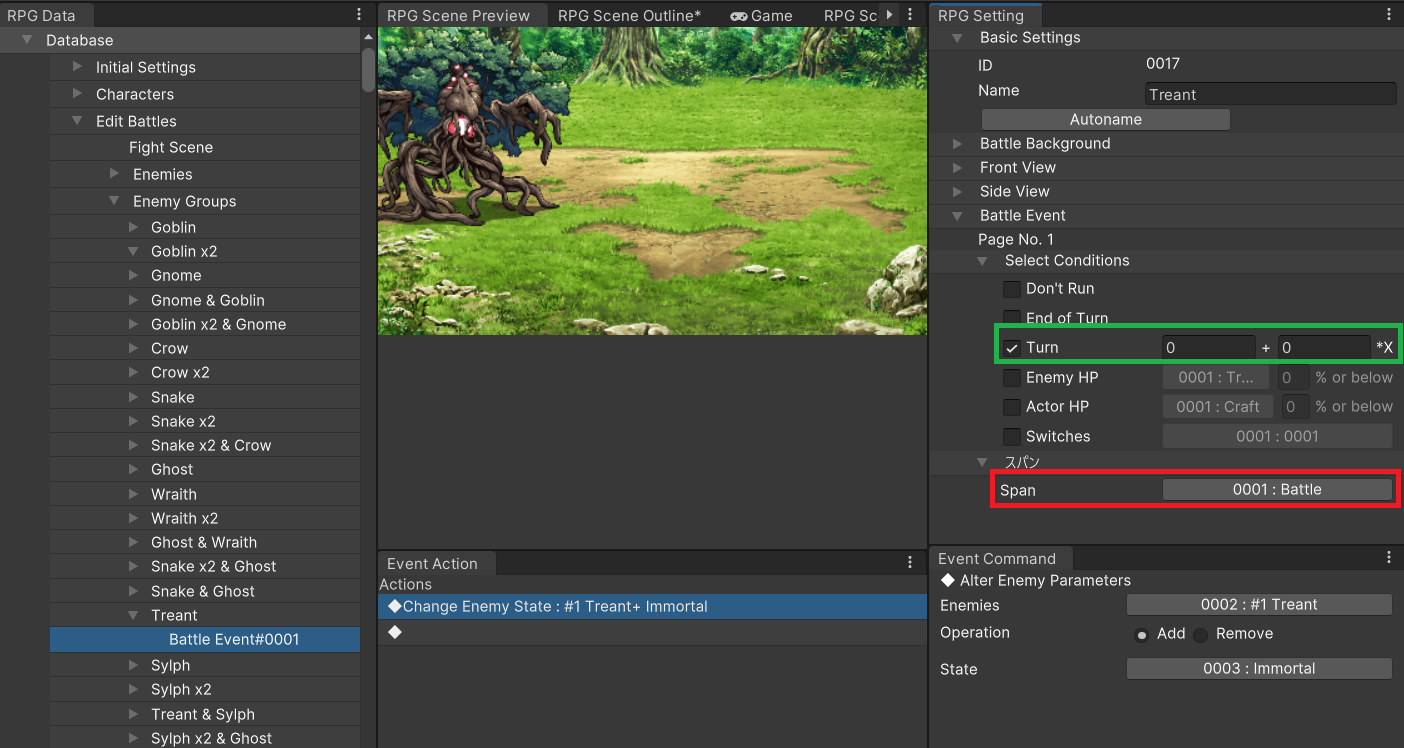The image size is (1404, 748).
Task: Collapse the Edit Battles node
Action: 77,121
